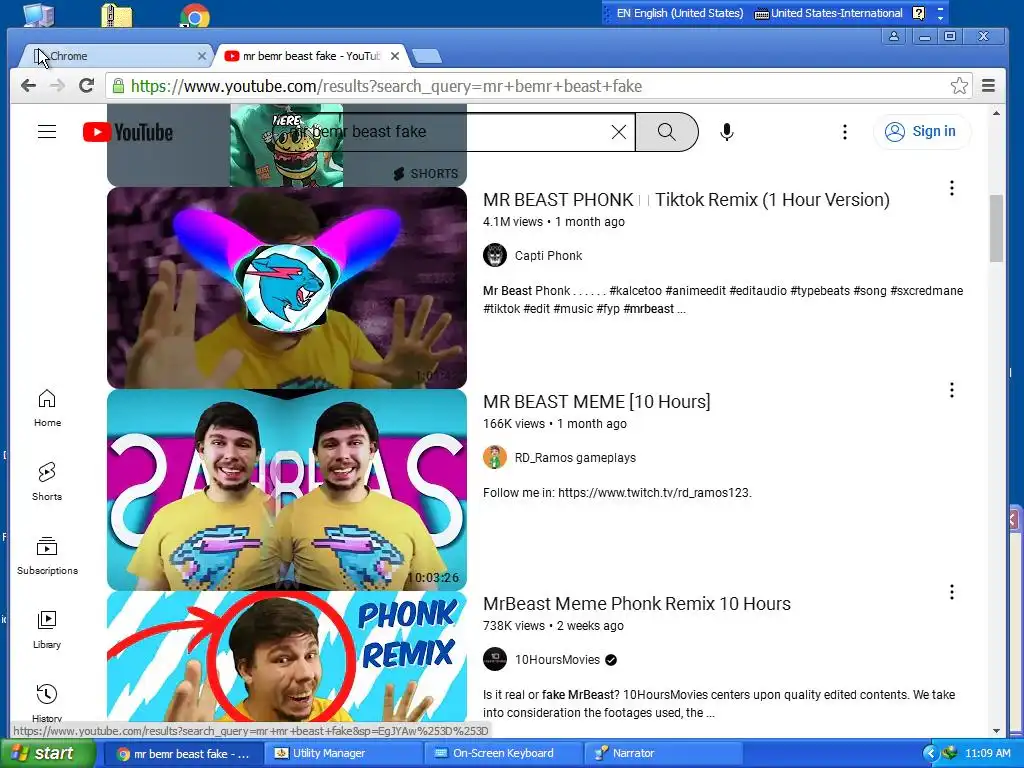This screenshot has width=1024, height=768.
Task: Open MR BEAST PHONK video thumbnail
Action: coord(287,288)
